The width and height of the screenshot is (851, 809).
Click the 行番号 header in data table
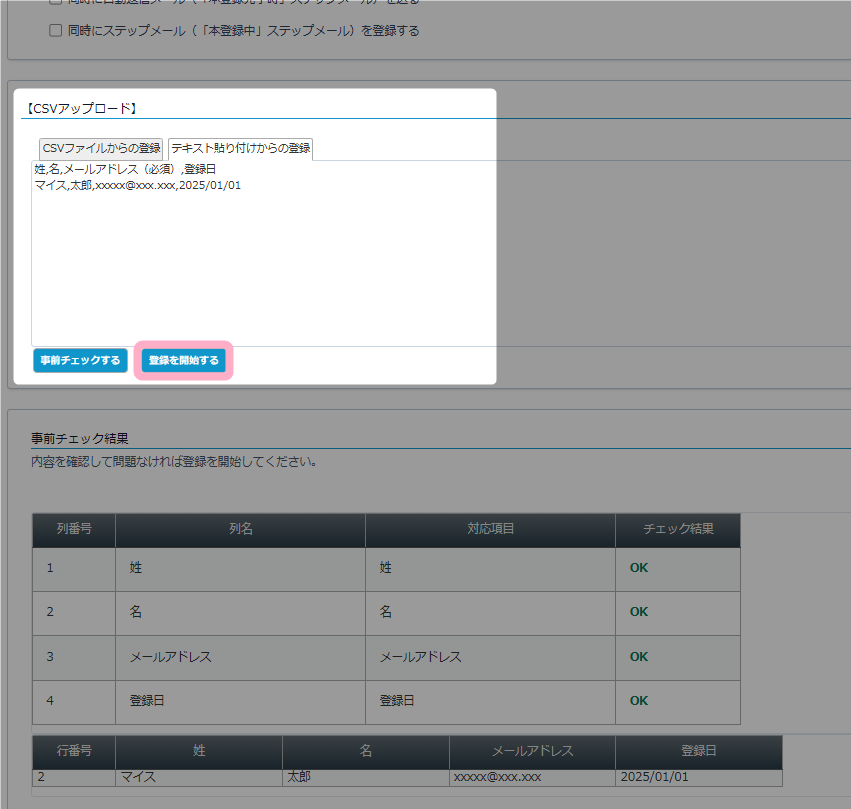point(74,751)
